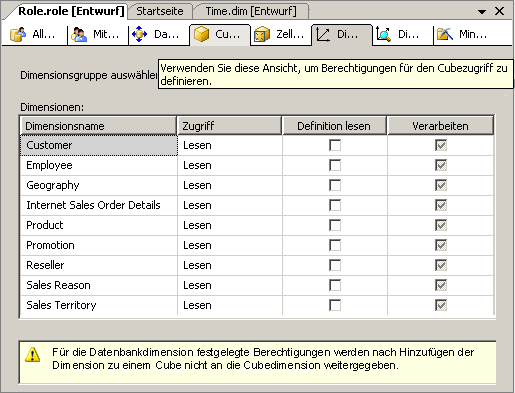
Task: Toggle Verarbeiten checkbox for Product
Action: [x=441, y=225]
